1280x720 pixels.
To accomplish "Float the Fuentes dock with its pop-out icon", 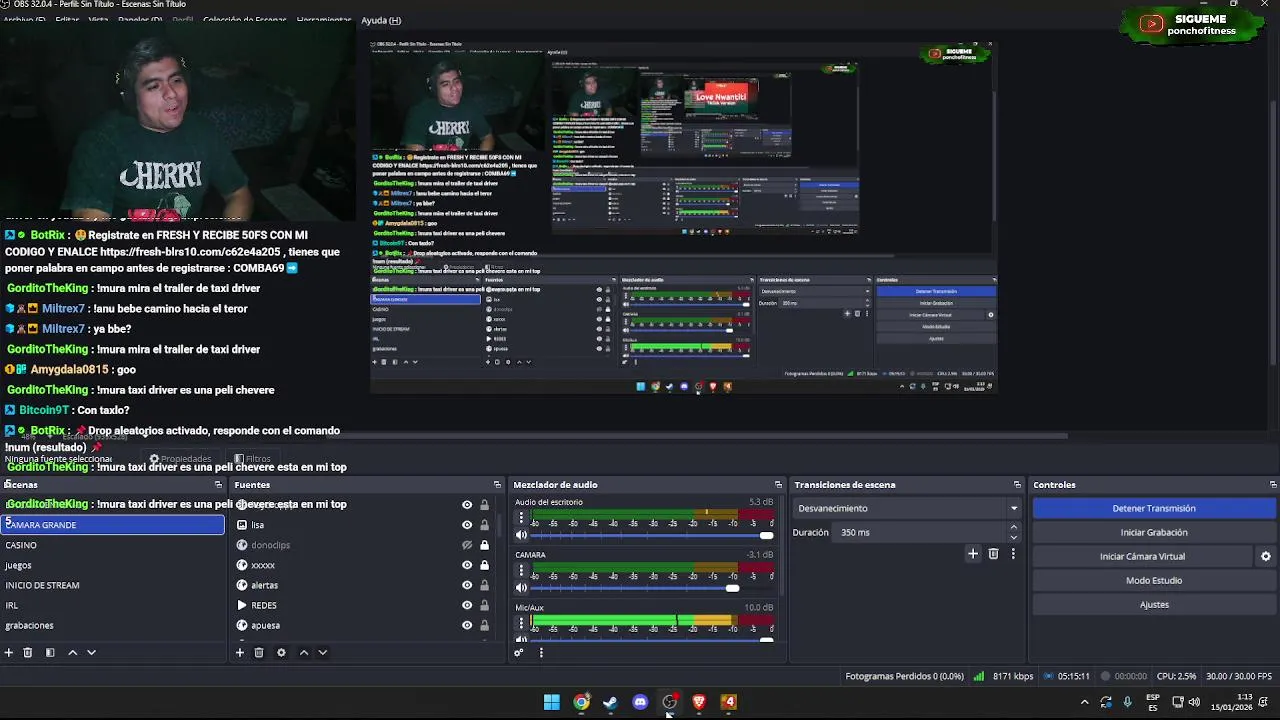I will tap(497, 485).
